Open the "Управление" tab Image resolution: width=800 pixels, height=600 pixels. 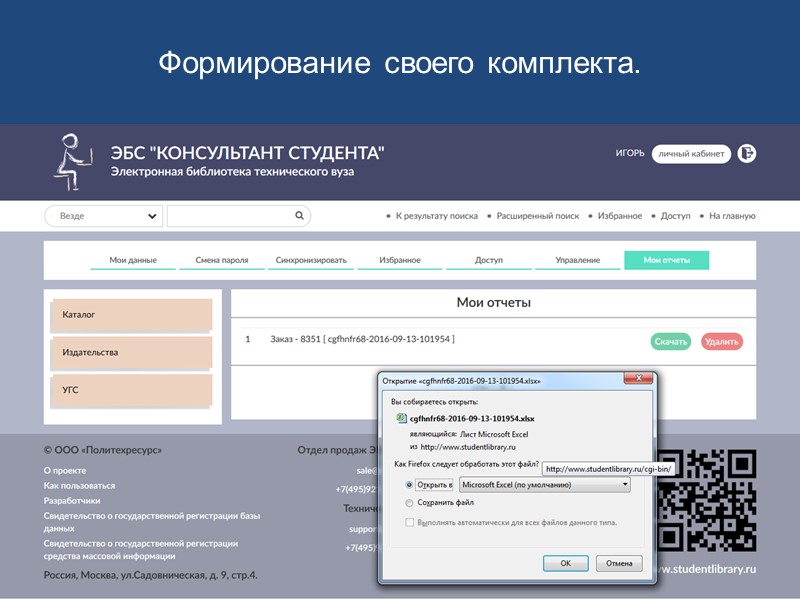tap(578, 260)
